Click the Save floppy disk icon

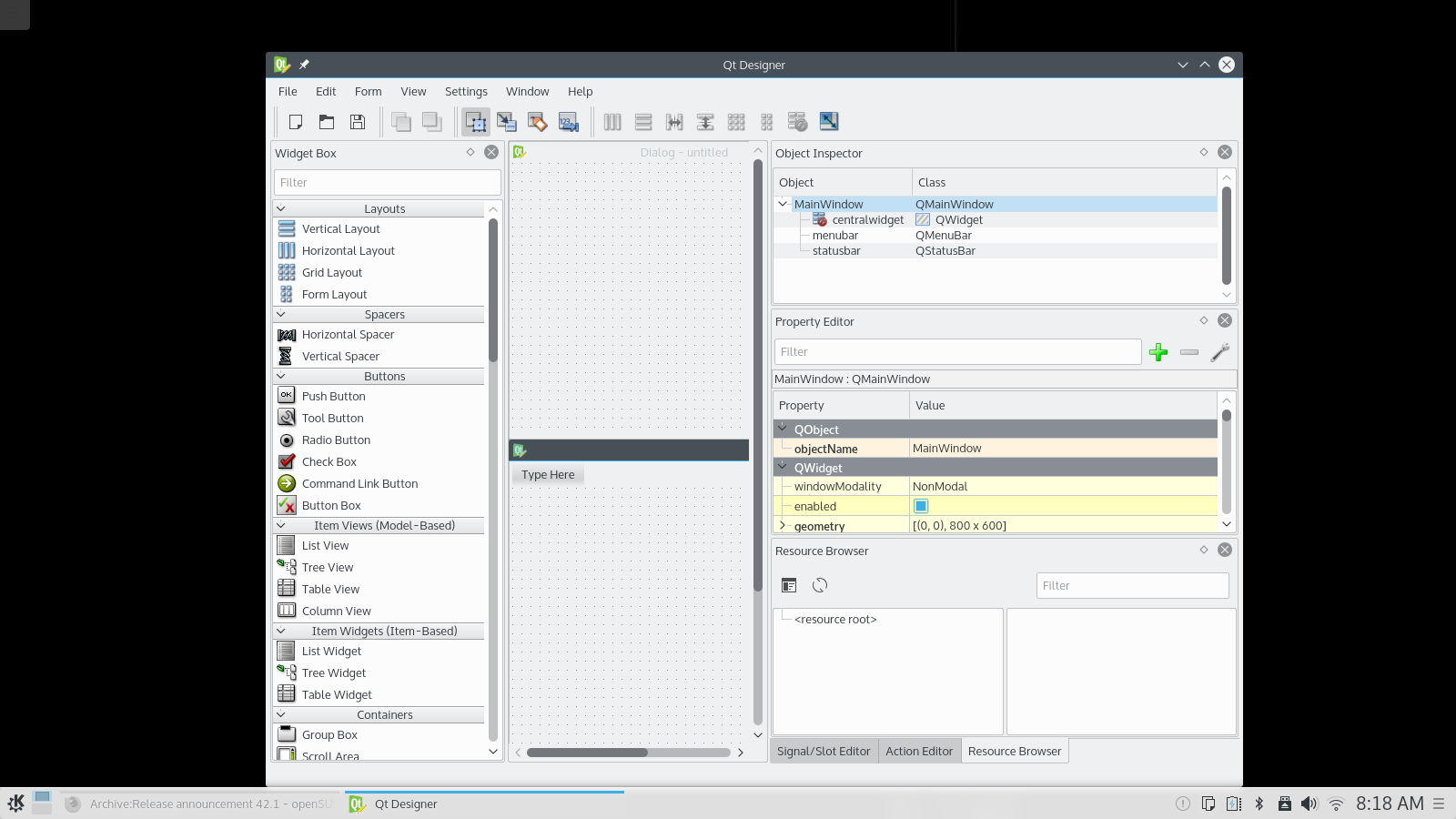pyautogui.click(x=358, y=122)
